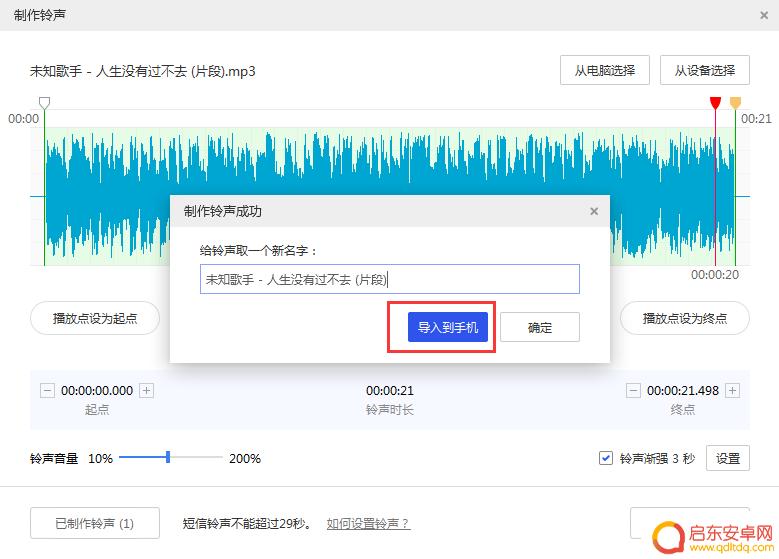Increase end time with plus icon

[x=732, y=391]
